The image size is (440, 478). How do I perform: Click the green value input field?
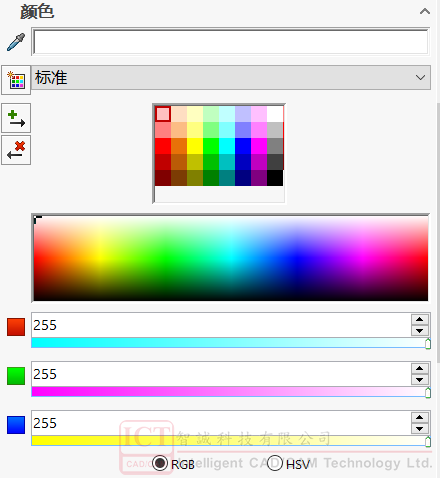click(x=221, y=374)
